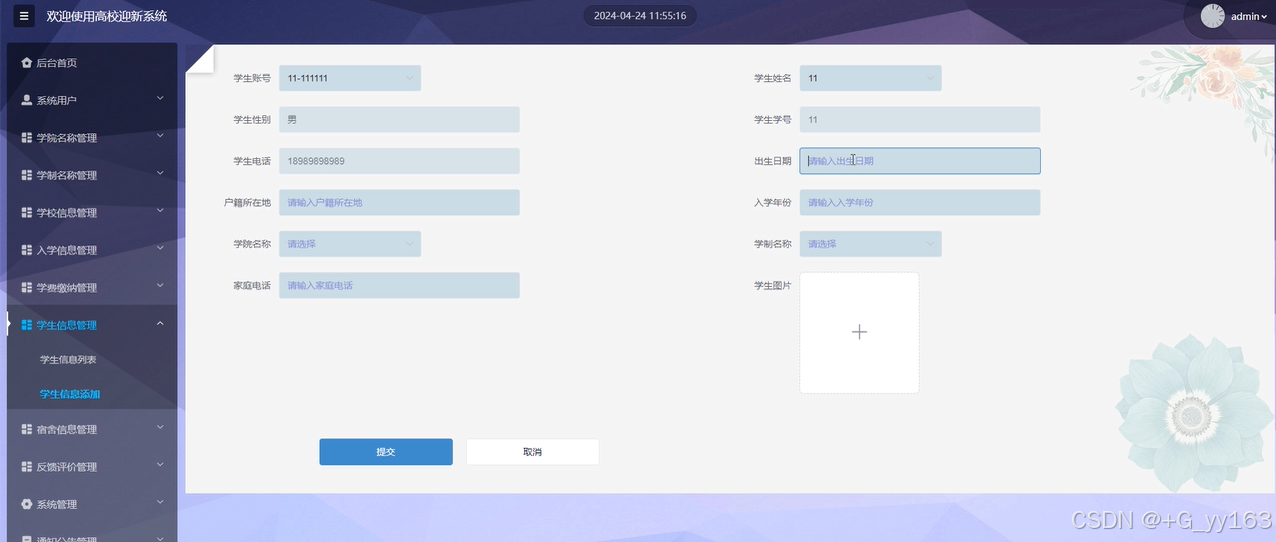Open the 学校信息管理 menu item
Screen dimensions: 1276x542
coord(92,213)
